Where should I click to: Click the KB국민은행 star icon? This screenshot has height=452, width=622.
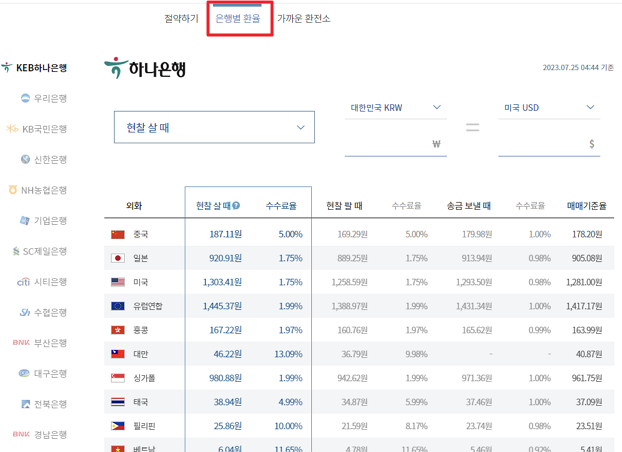point(12,129)
